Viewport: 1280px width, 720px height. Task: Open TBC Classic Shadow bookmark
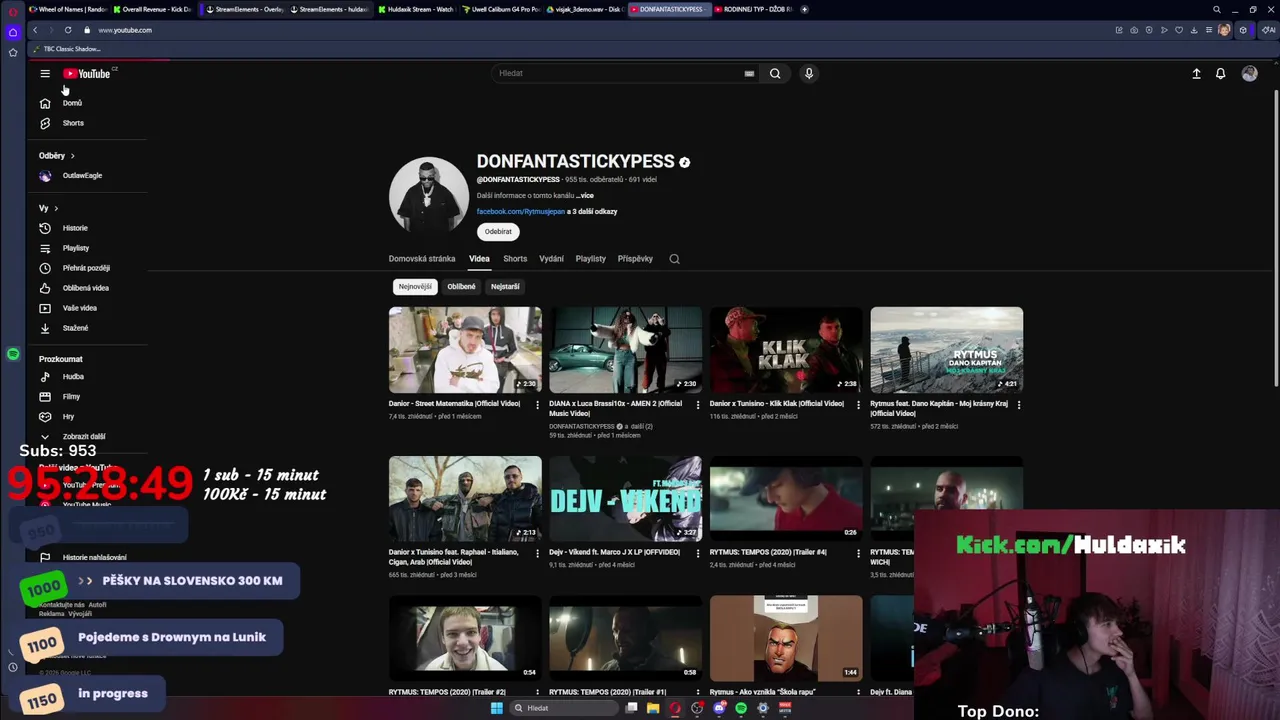pos(67,49)
